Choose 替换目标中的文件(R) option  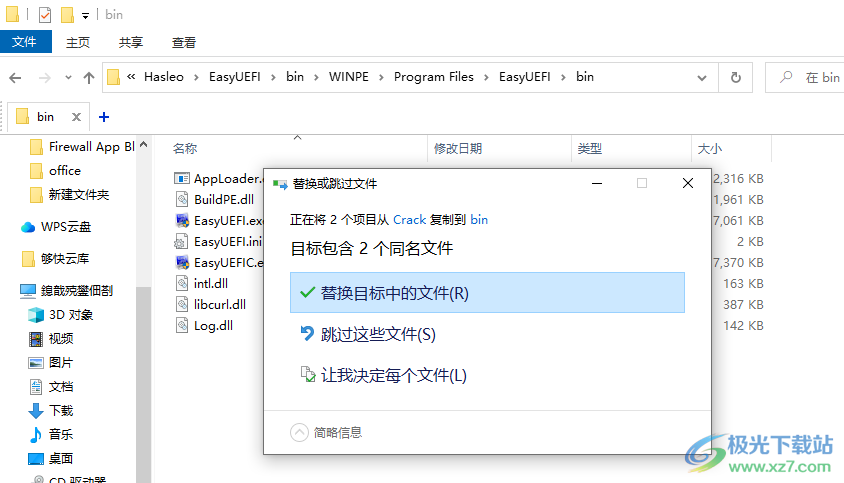[487, 292]
